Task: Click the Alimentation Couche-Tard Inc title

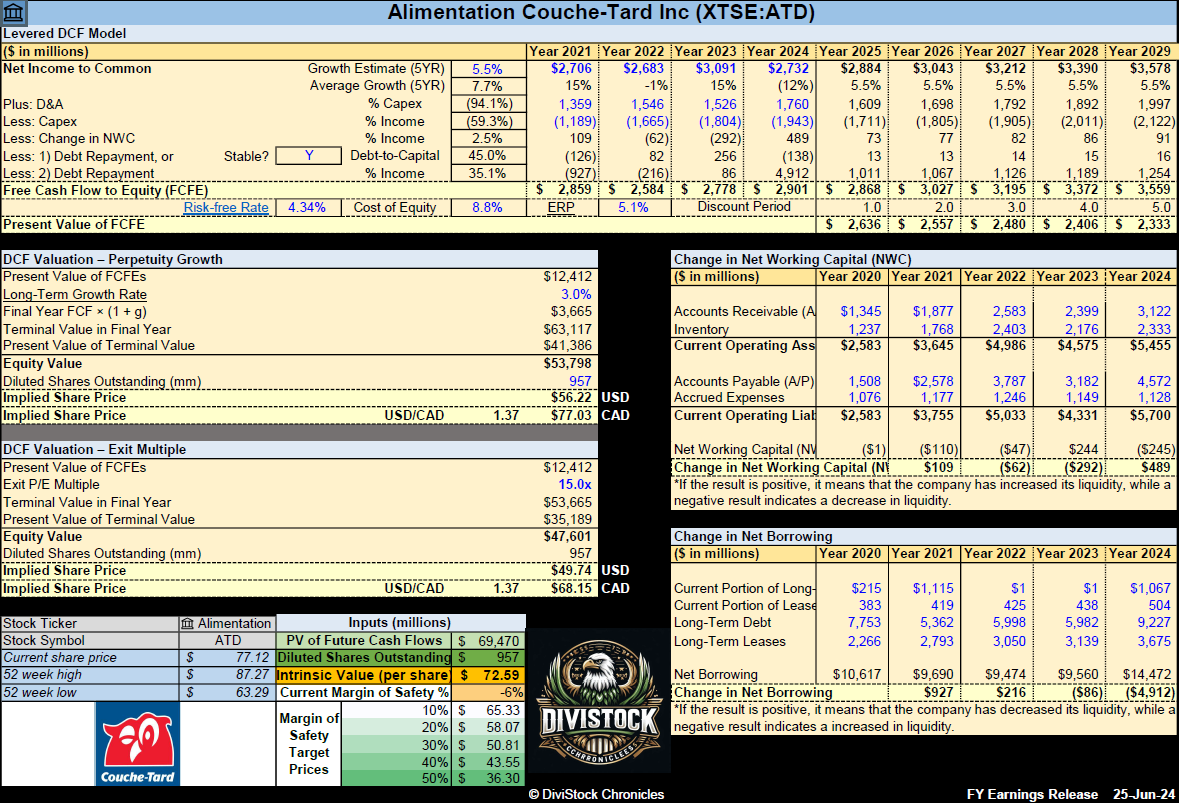Action: click(601, 12)
